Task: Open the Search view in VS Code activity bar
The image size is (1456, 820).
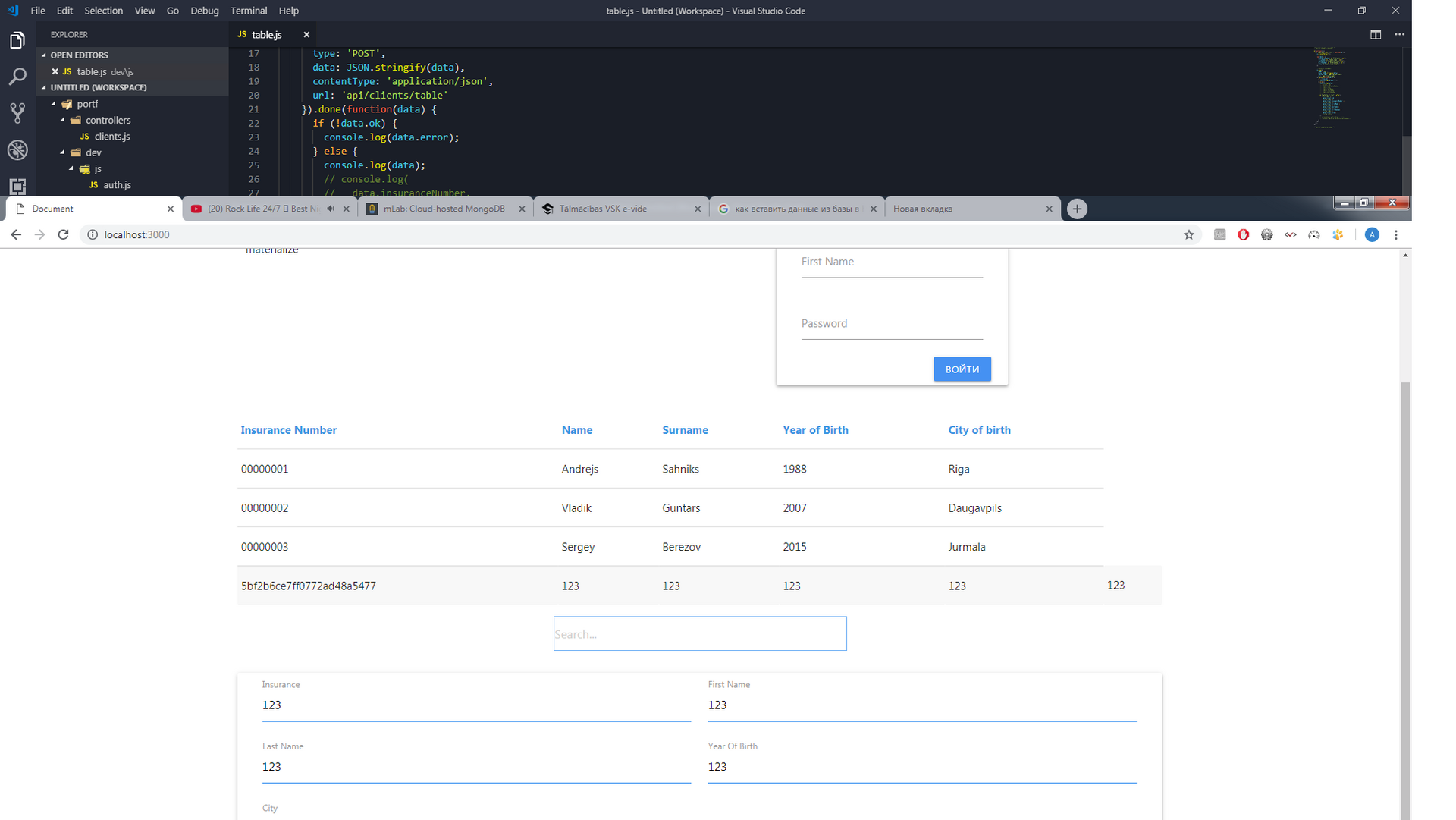Action: [x=17, y=77]
